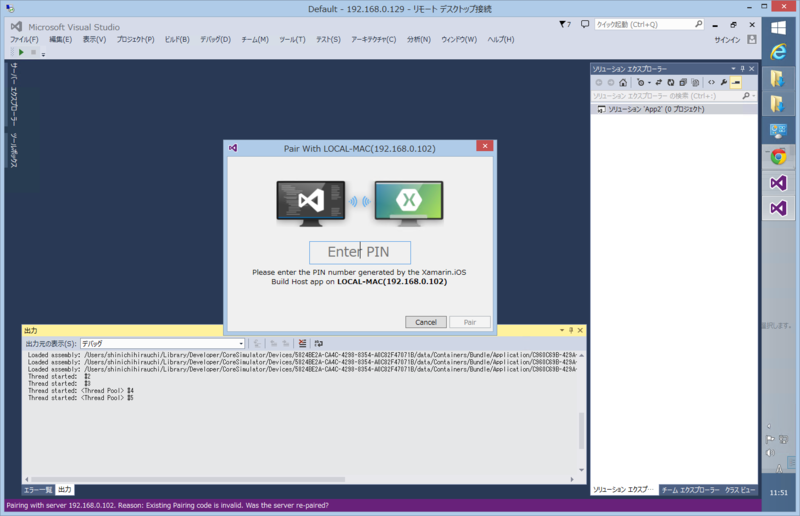
Task: Click the Refresh icon in Solution Explorer
Action: point(671,82)
